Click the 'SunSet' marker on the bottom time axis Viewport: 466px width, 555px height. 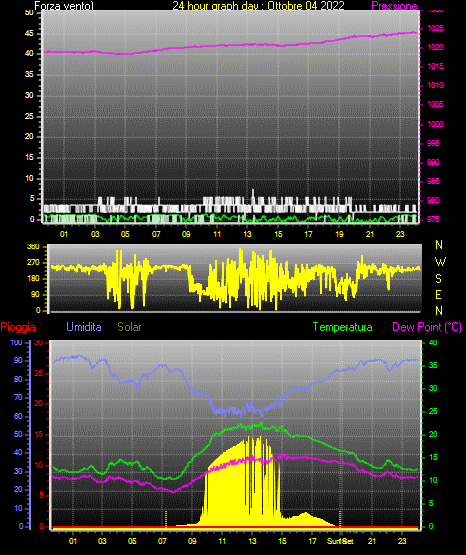pos(340,541)
